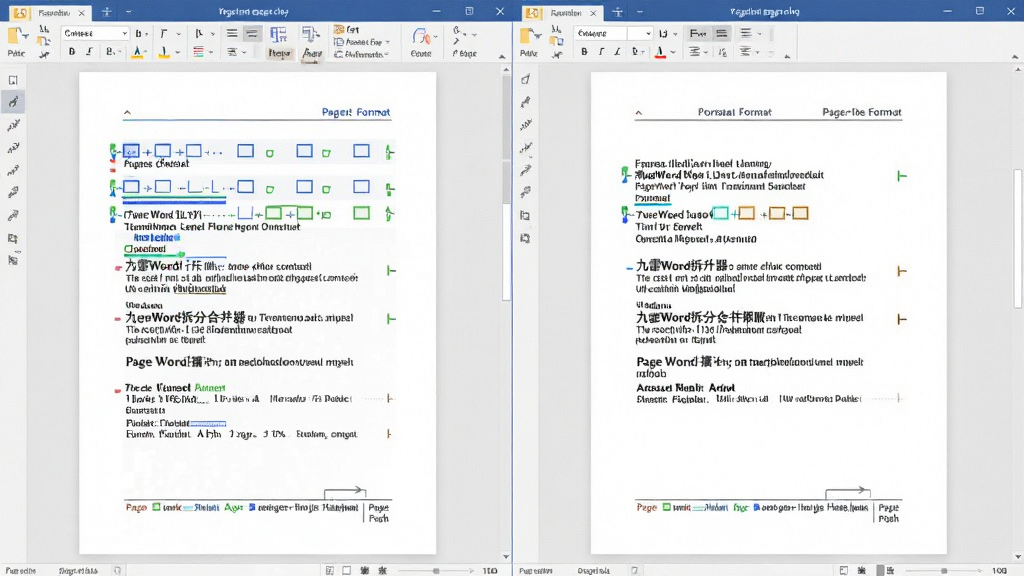This screenshot has width=1024, height=576.
Task: Click the large icon above 'Aare' in left ribbon
Action: pos(310,35)
